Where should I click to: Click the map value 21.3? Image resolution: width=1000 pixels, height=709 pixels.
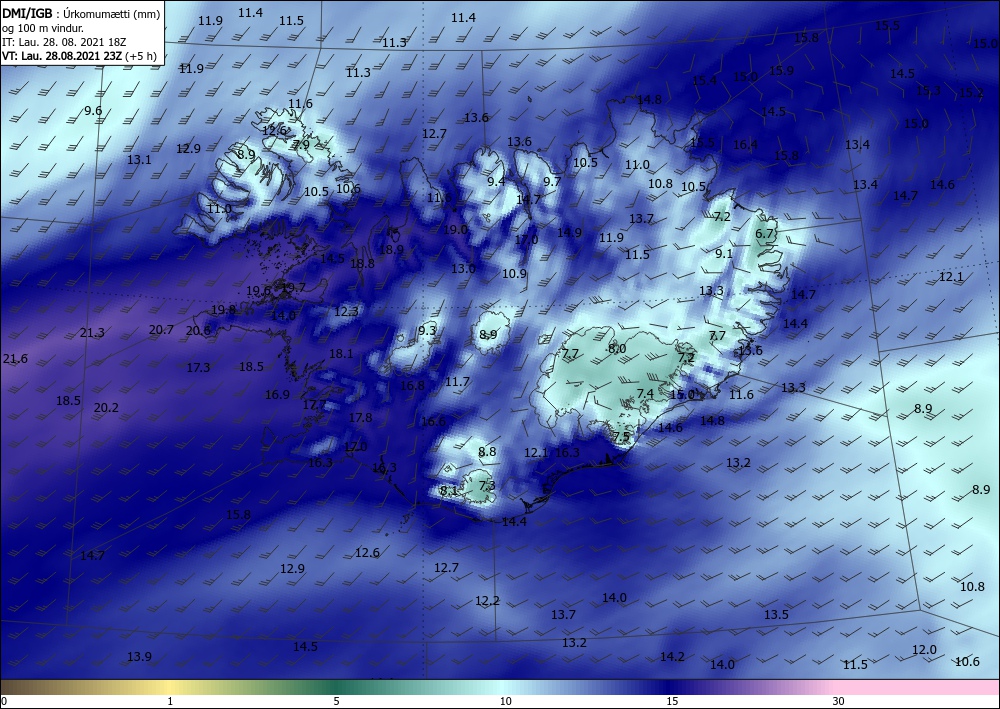pyautogui.click(x=92, y=333)
